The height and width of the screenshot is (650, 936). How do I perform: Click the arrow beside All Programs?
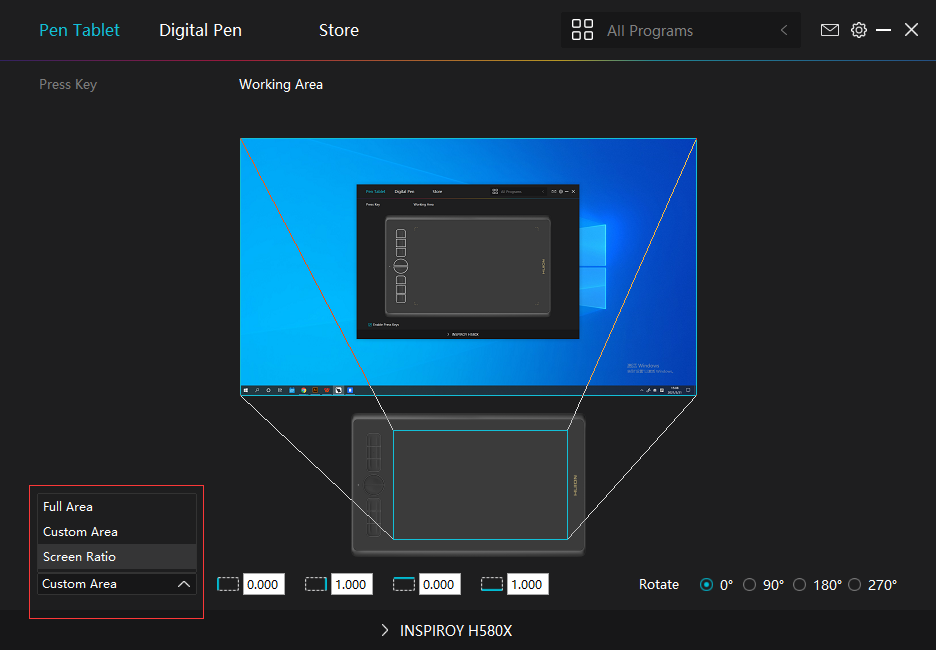point(784,30)
